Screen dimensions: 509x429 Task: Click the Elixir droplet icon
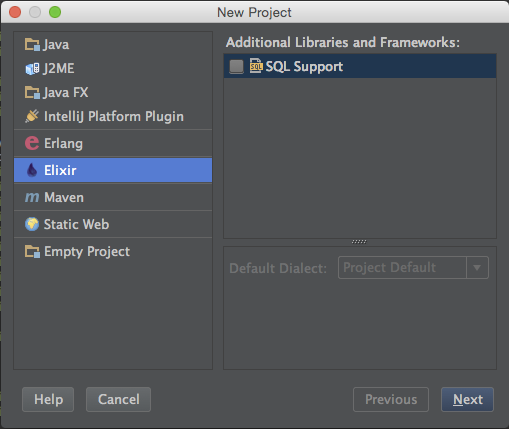32,170
